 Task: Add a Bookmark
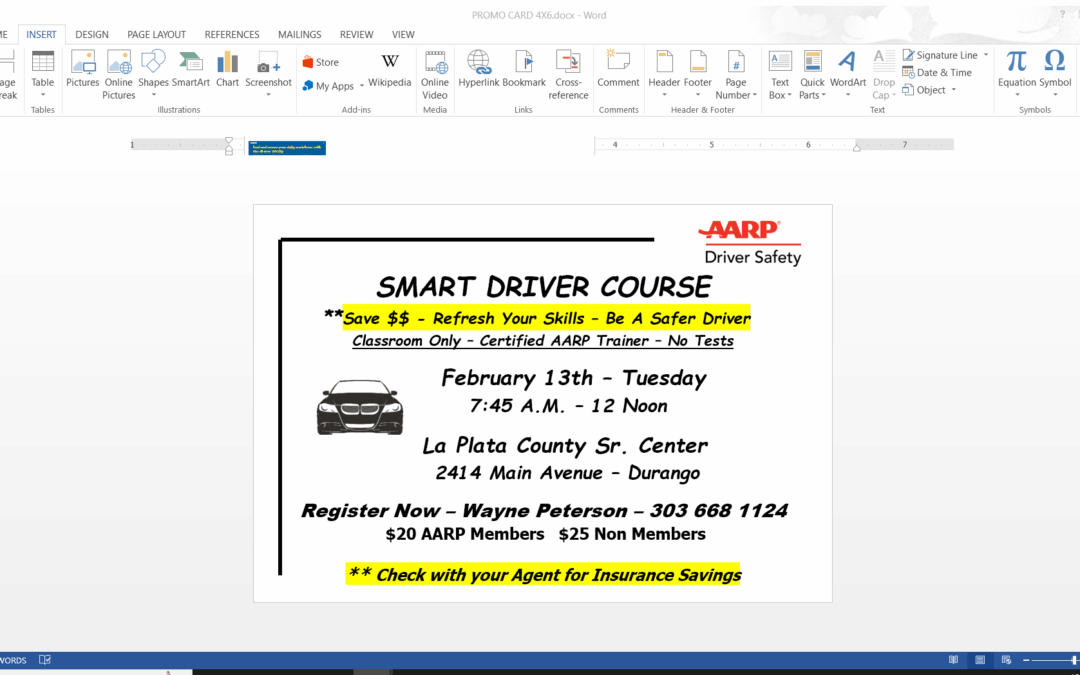524,70
